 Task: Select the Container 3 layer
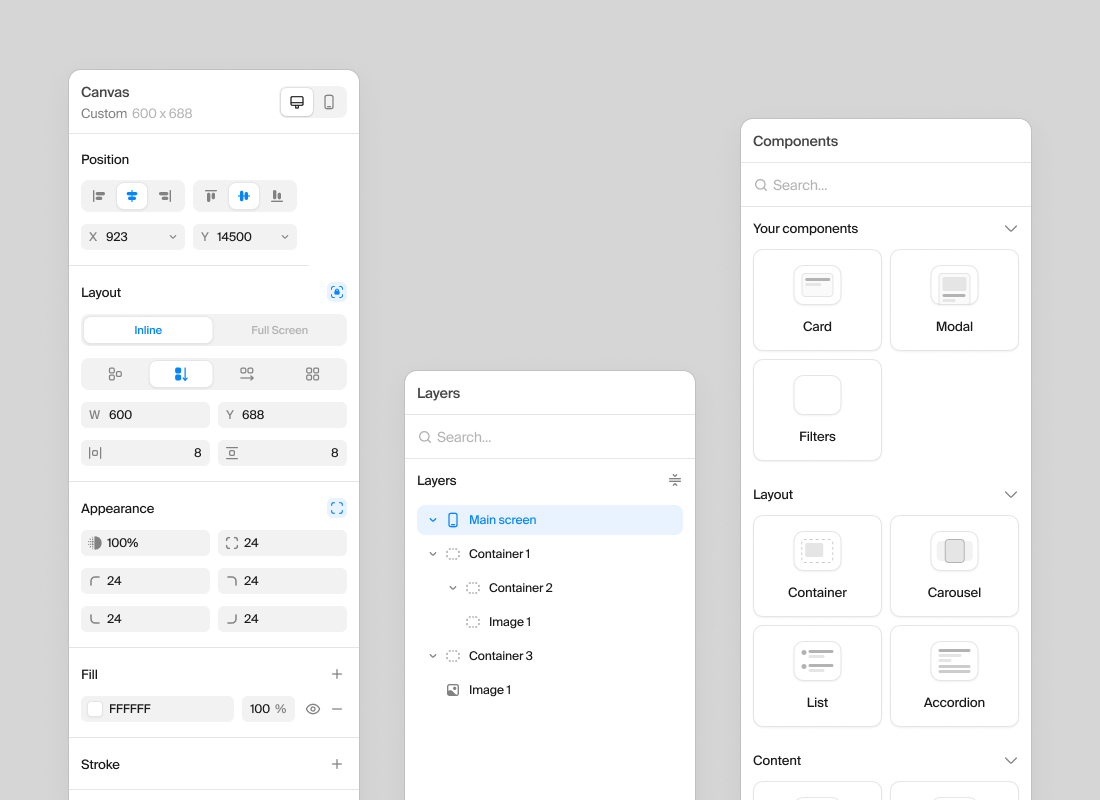pos(500,656)
